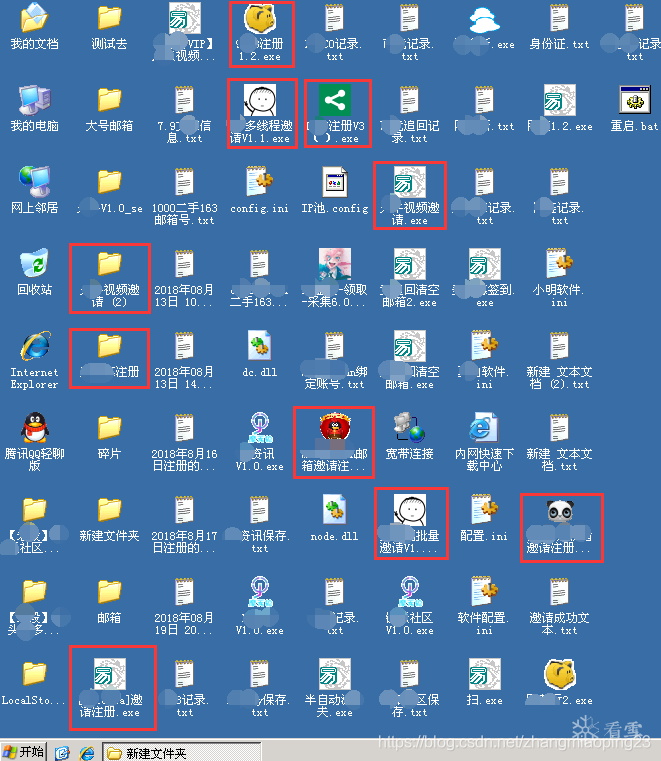Open the 碎片 folder
Viewport: 661px width, 761px height.
[109, 437]
